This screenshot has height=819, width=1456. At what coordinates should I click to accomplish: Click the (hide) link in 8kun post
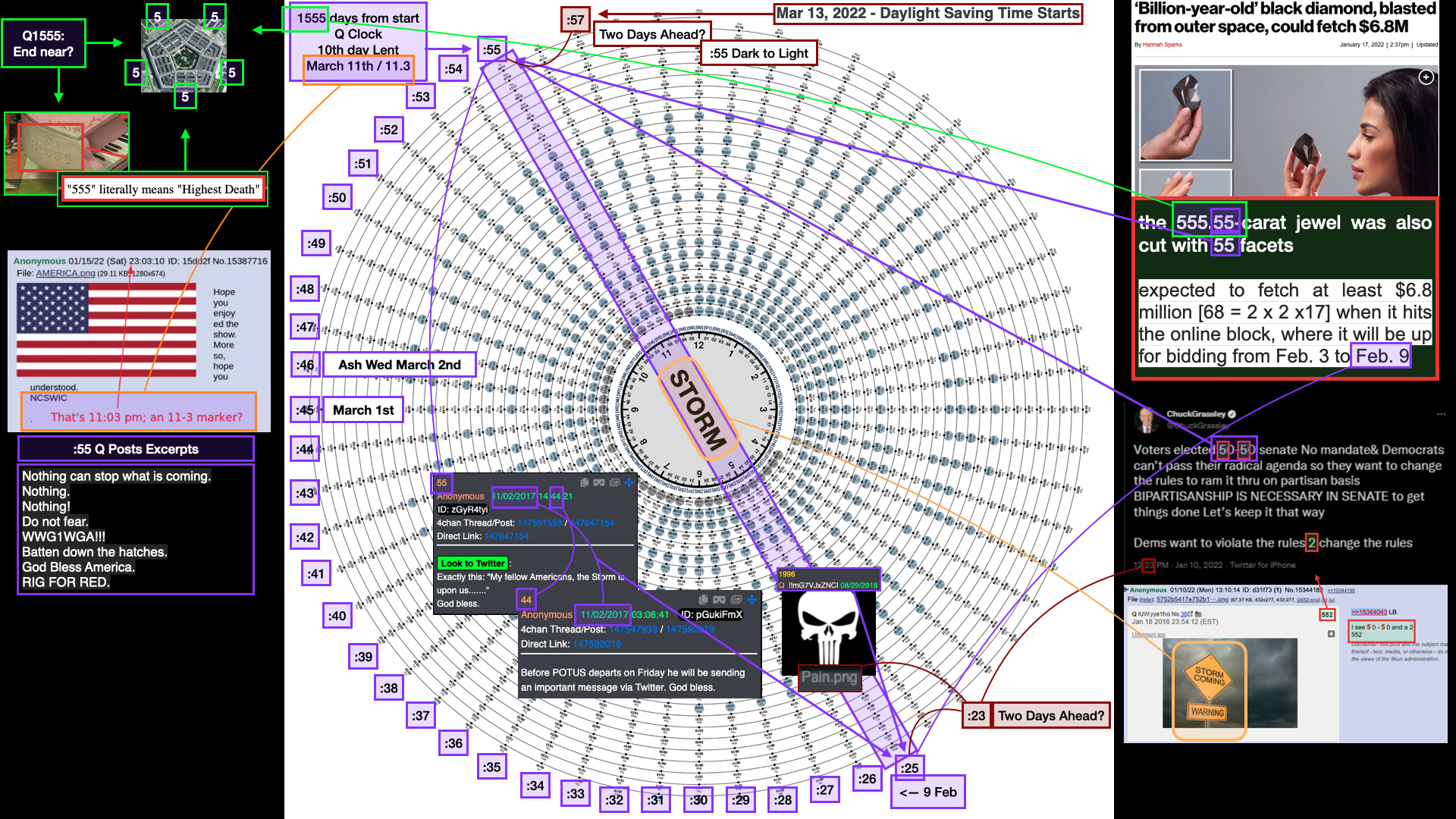pos(1147,600)
